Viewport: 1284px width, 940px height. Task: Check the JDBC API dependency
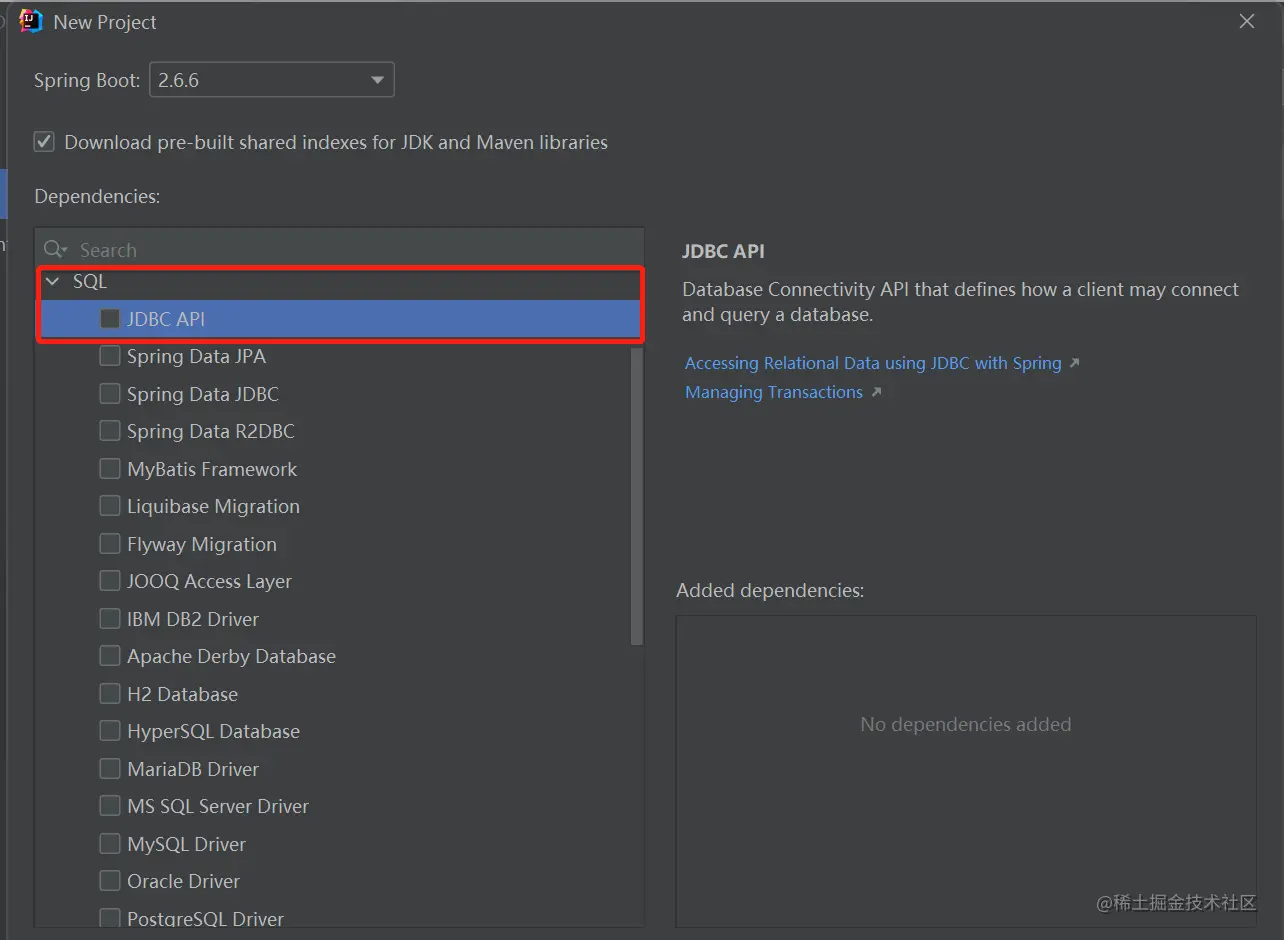click(x=110, y=319)
